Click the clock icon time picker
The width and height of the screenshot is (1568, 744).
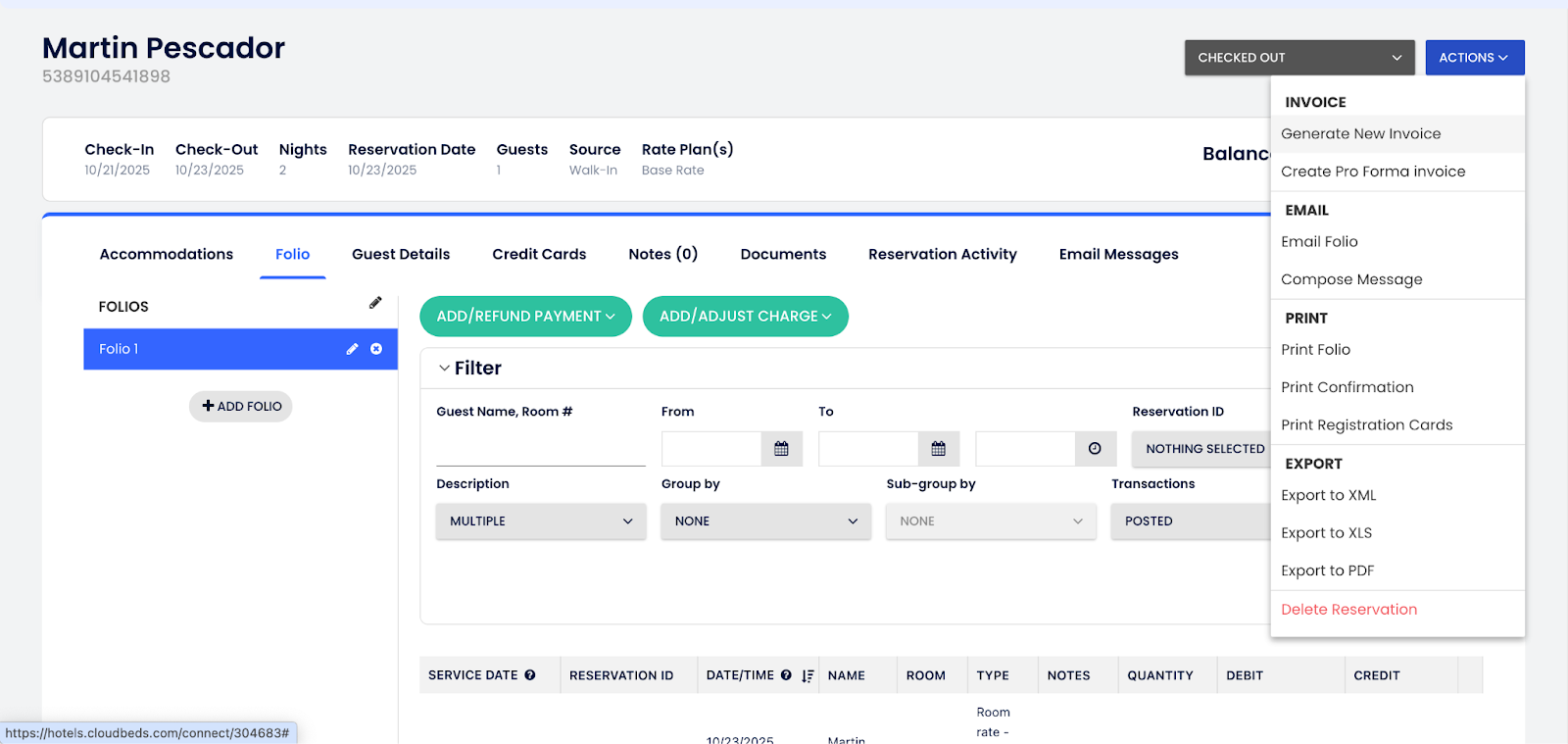point(1095,449)
